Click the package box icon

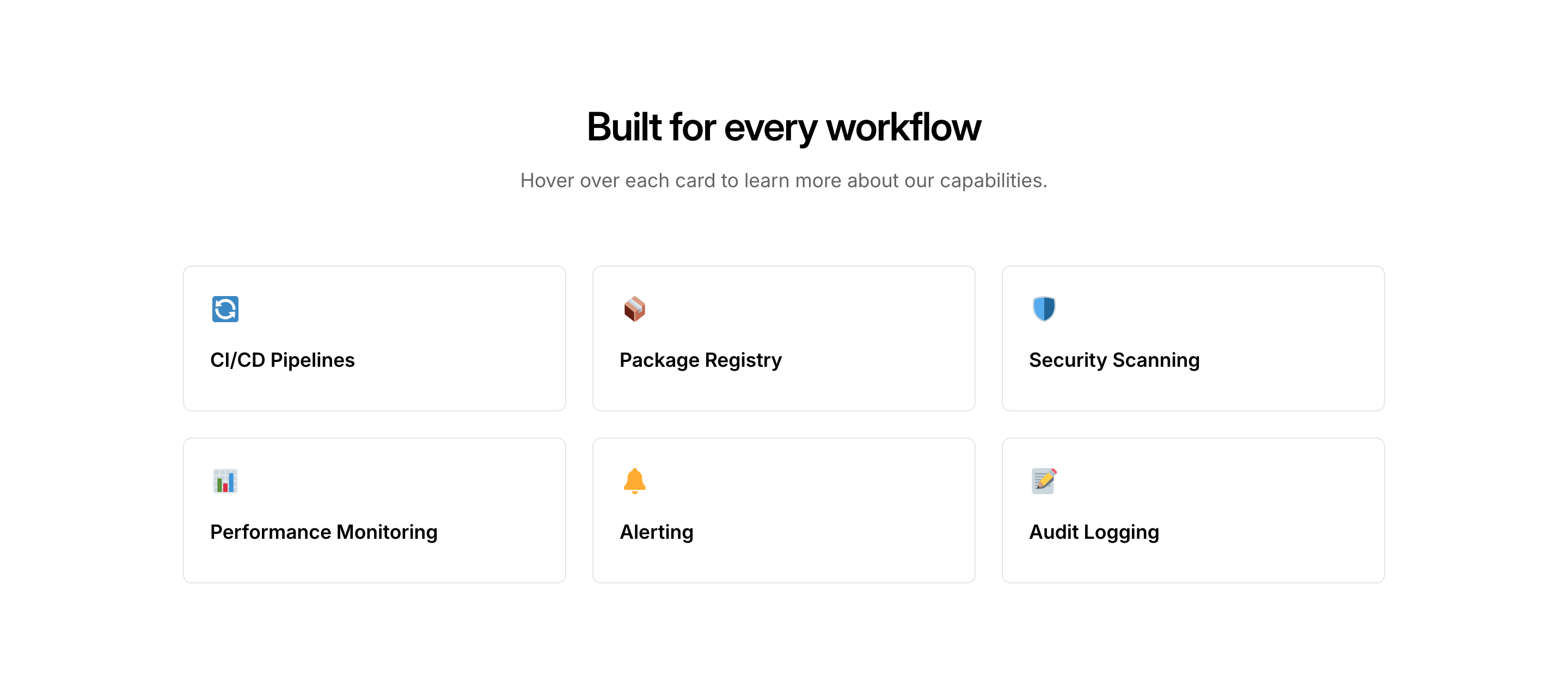click(x=634, y=309)
